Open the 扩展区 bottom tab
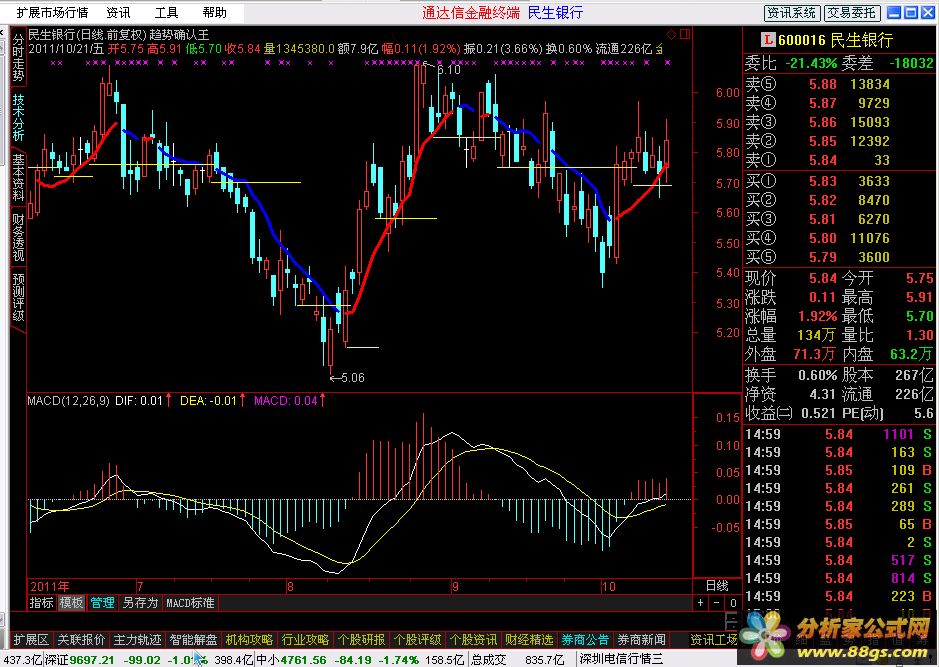This screenshot has height=667, width=939. [x=31, y=640]
